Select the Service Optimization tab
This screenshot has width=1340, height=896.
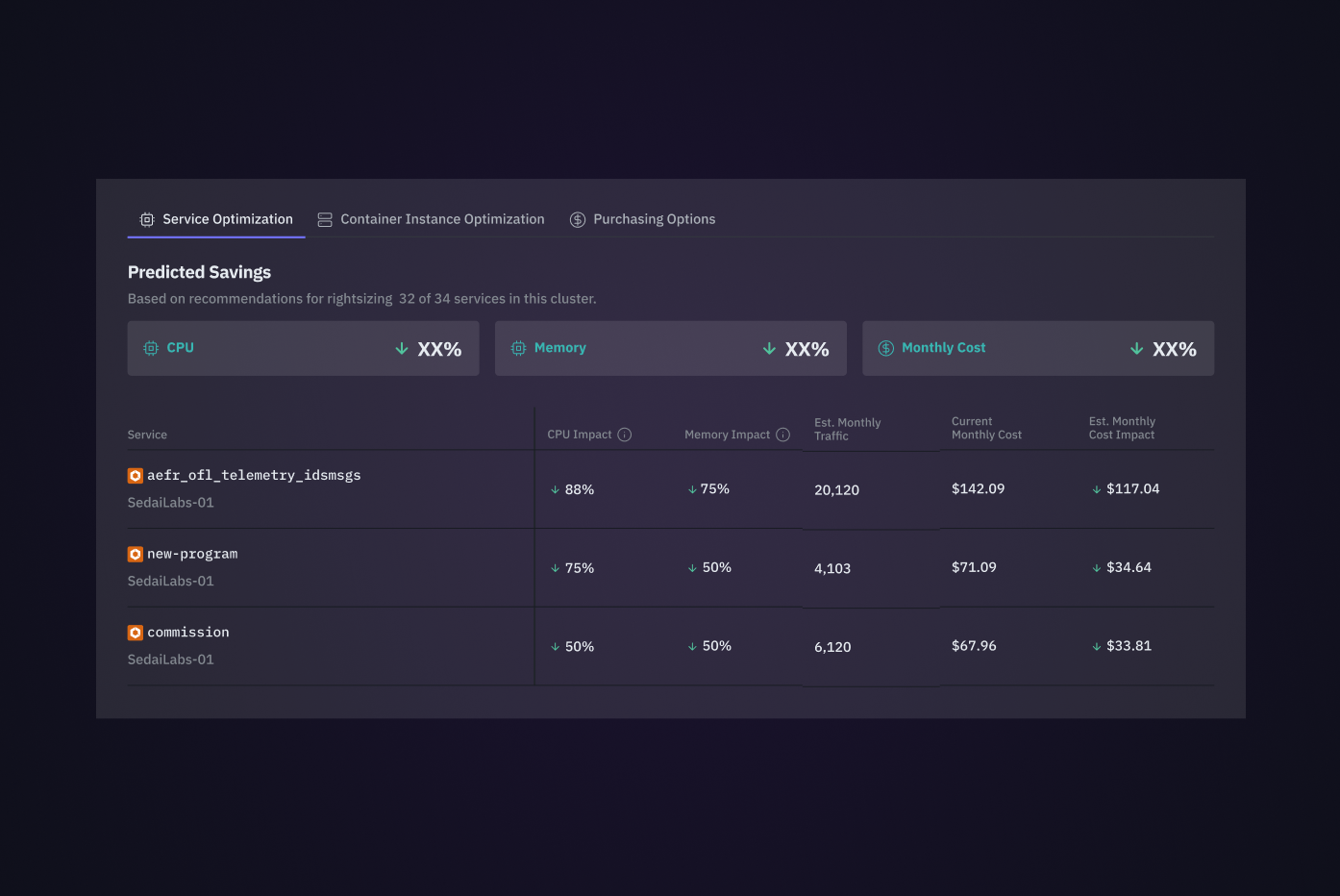(227, 219)
